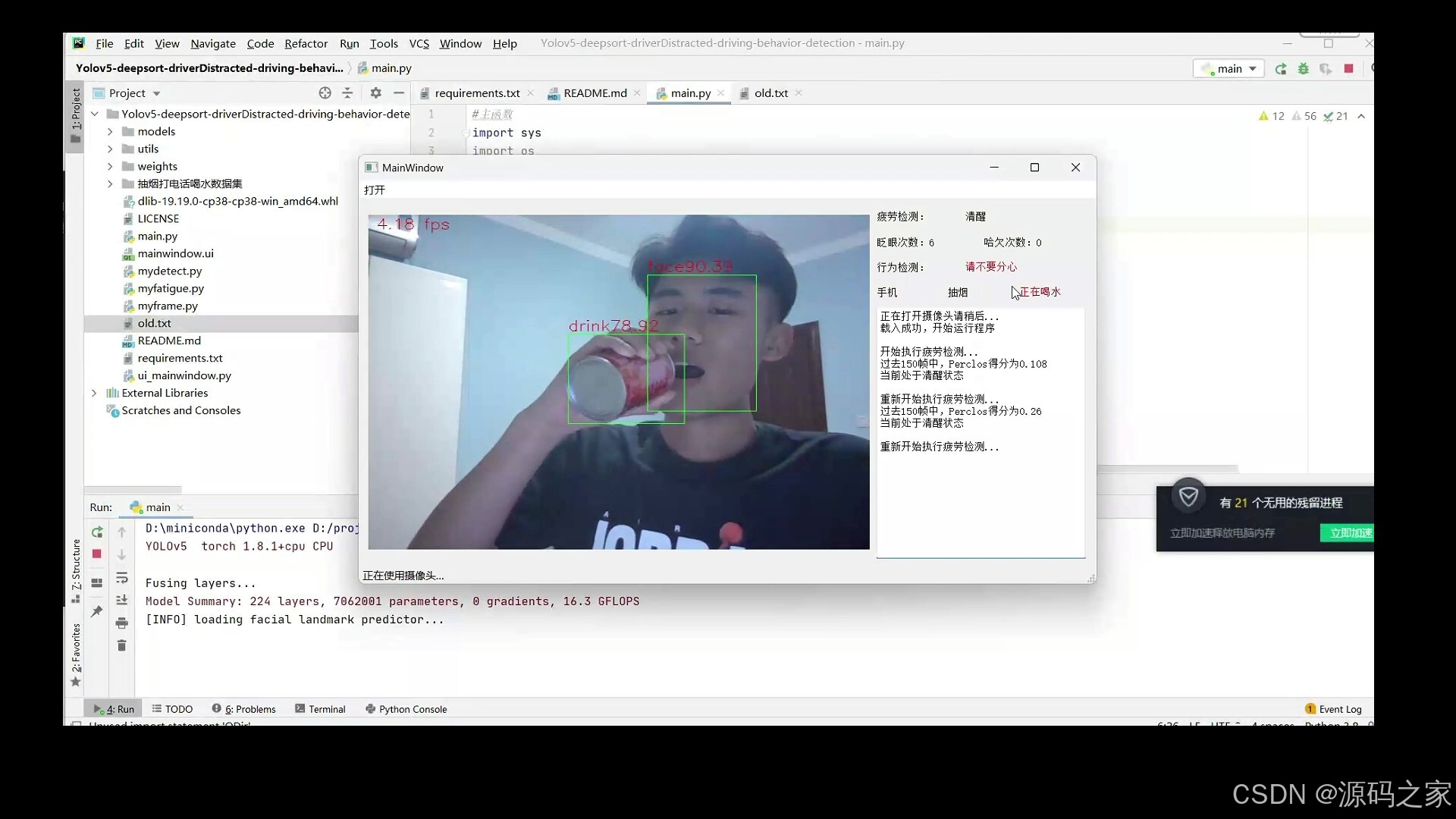Run with Coverage using the shield icon
Image resolution: width=1456 pixels, height=819 pixels.
point(1326,68)
